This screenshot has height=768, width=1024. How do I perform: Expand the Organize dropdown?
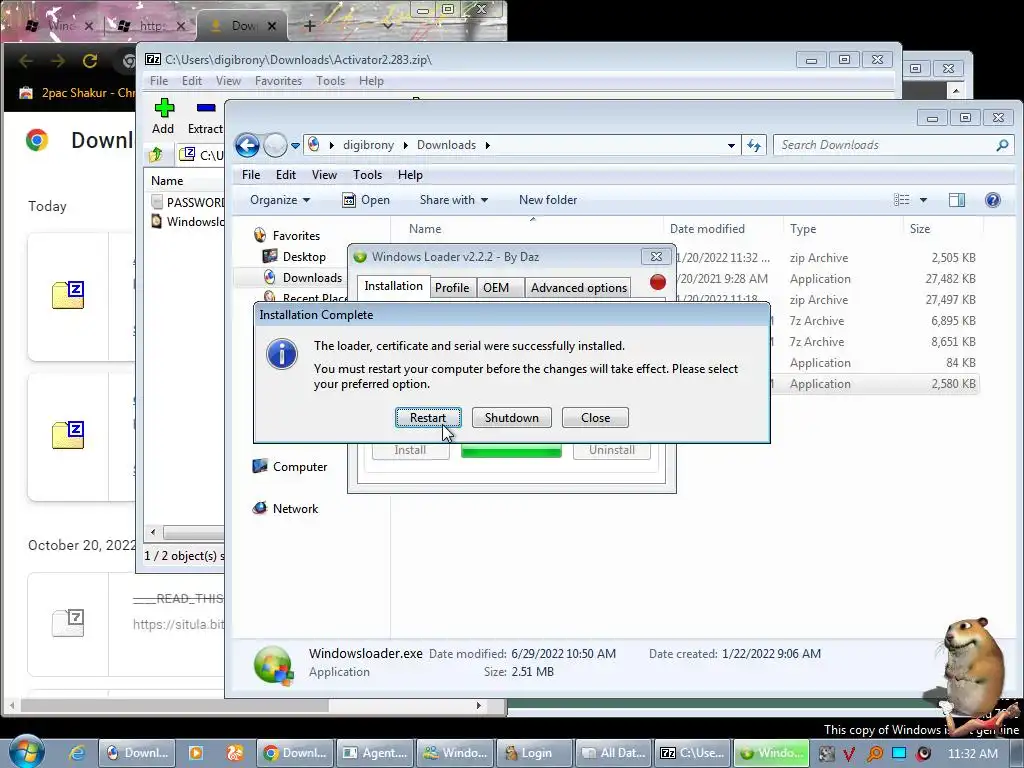tap(280, 200)
